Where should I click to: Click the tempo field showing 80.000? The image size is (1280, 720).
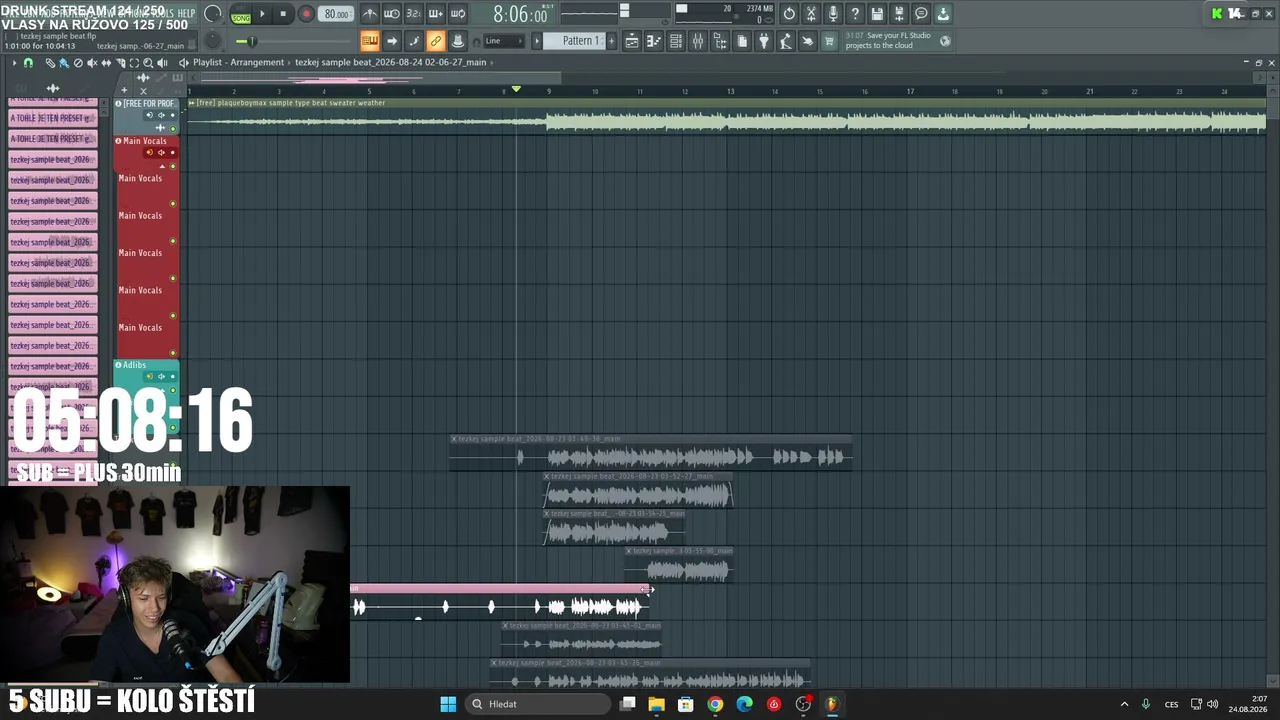click(x=337, y=14)
